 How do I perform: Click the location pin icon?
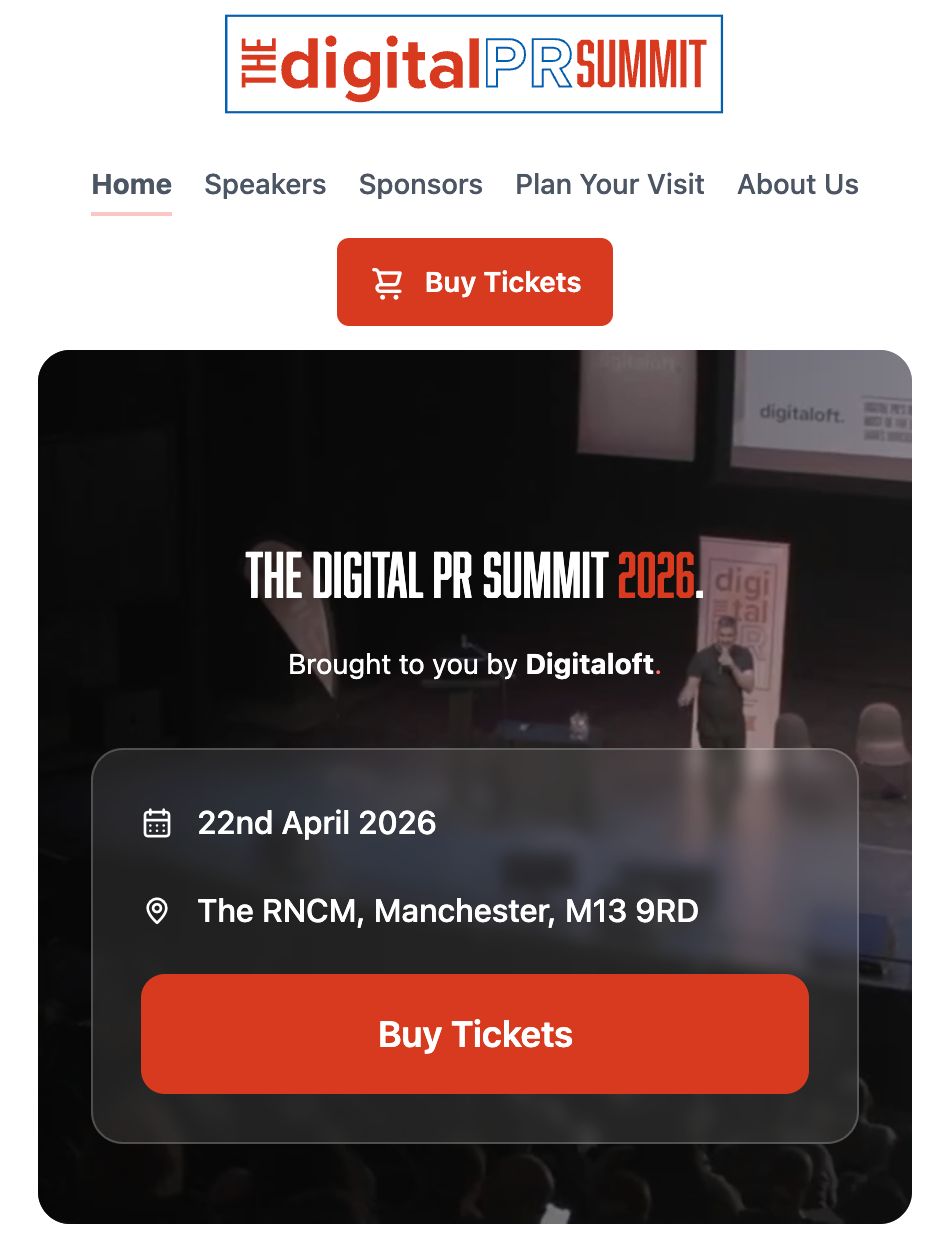coord(157,911)
